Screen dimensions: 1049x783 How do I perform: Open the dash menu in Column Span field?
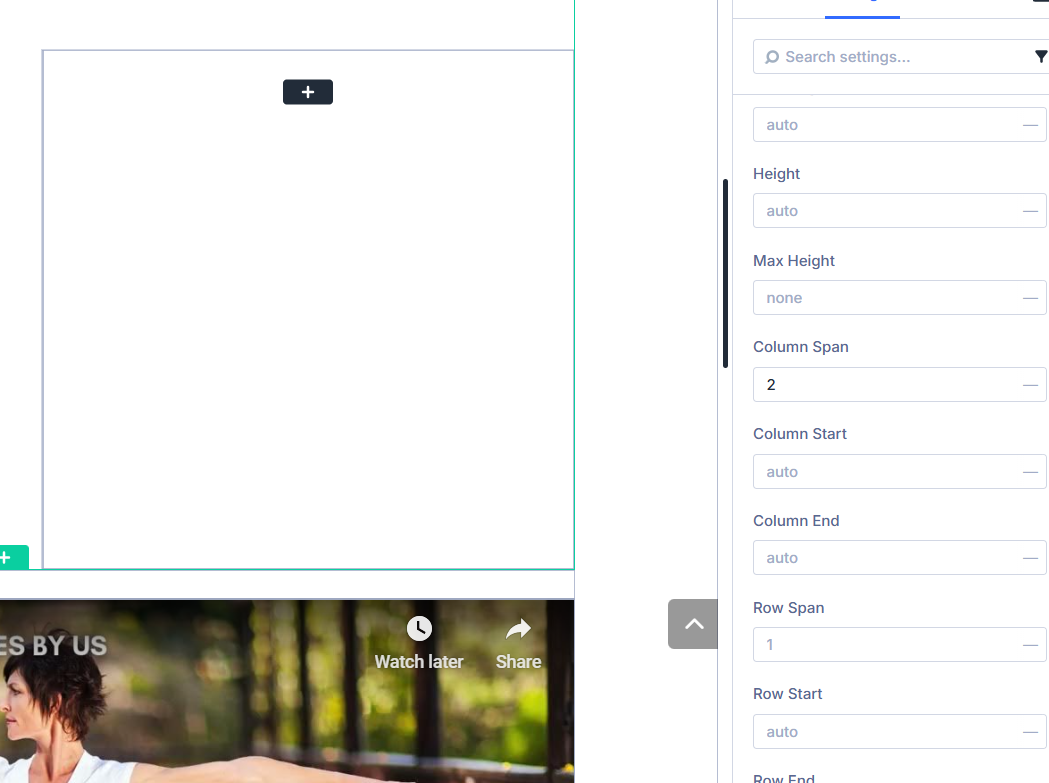point(1029,385)
